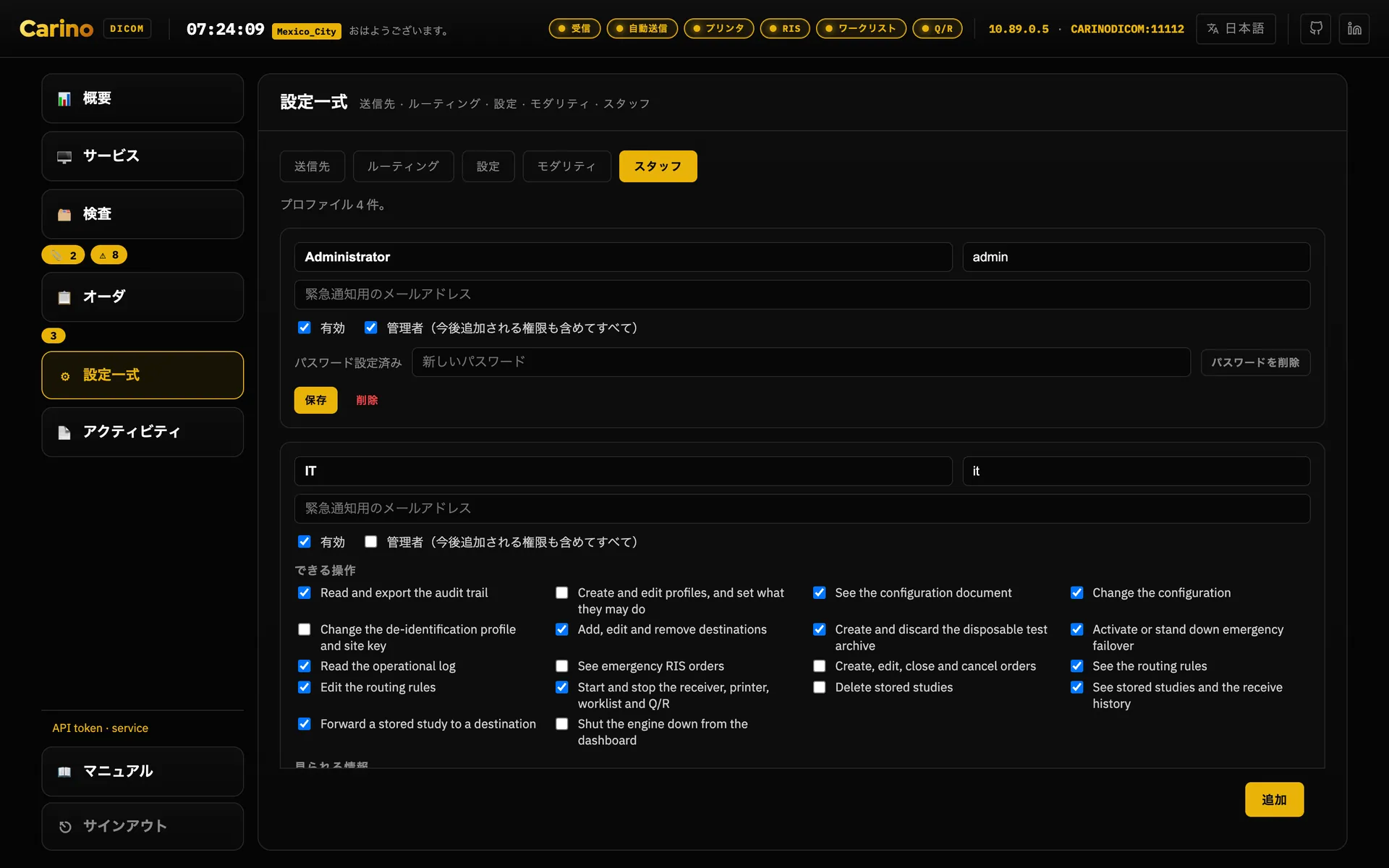Image resolution: width=1389 pixels, height=868 pixels.
Task: Check See emergency RIS orders
Action: (562, 666)
